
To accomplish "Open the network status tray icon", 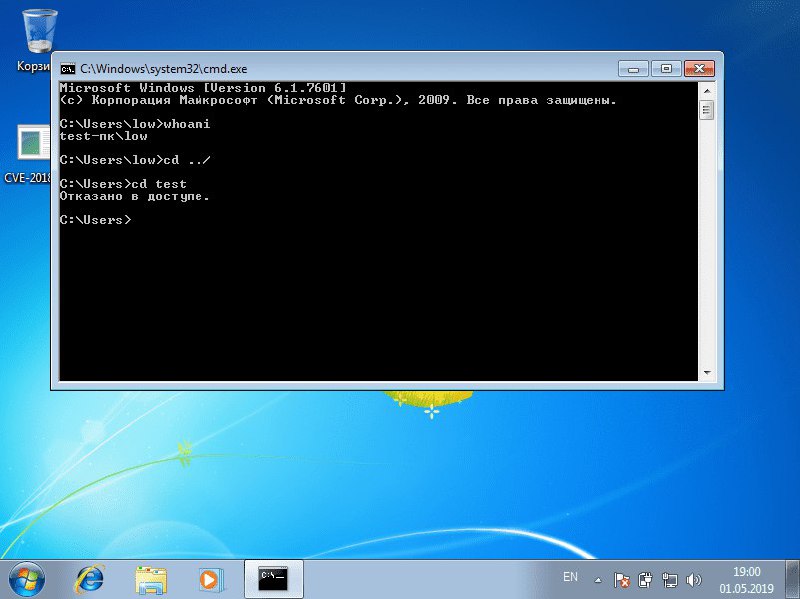I will (669, 580).
